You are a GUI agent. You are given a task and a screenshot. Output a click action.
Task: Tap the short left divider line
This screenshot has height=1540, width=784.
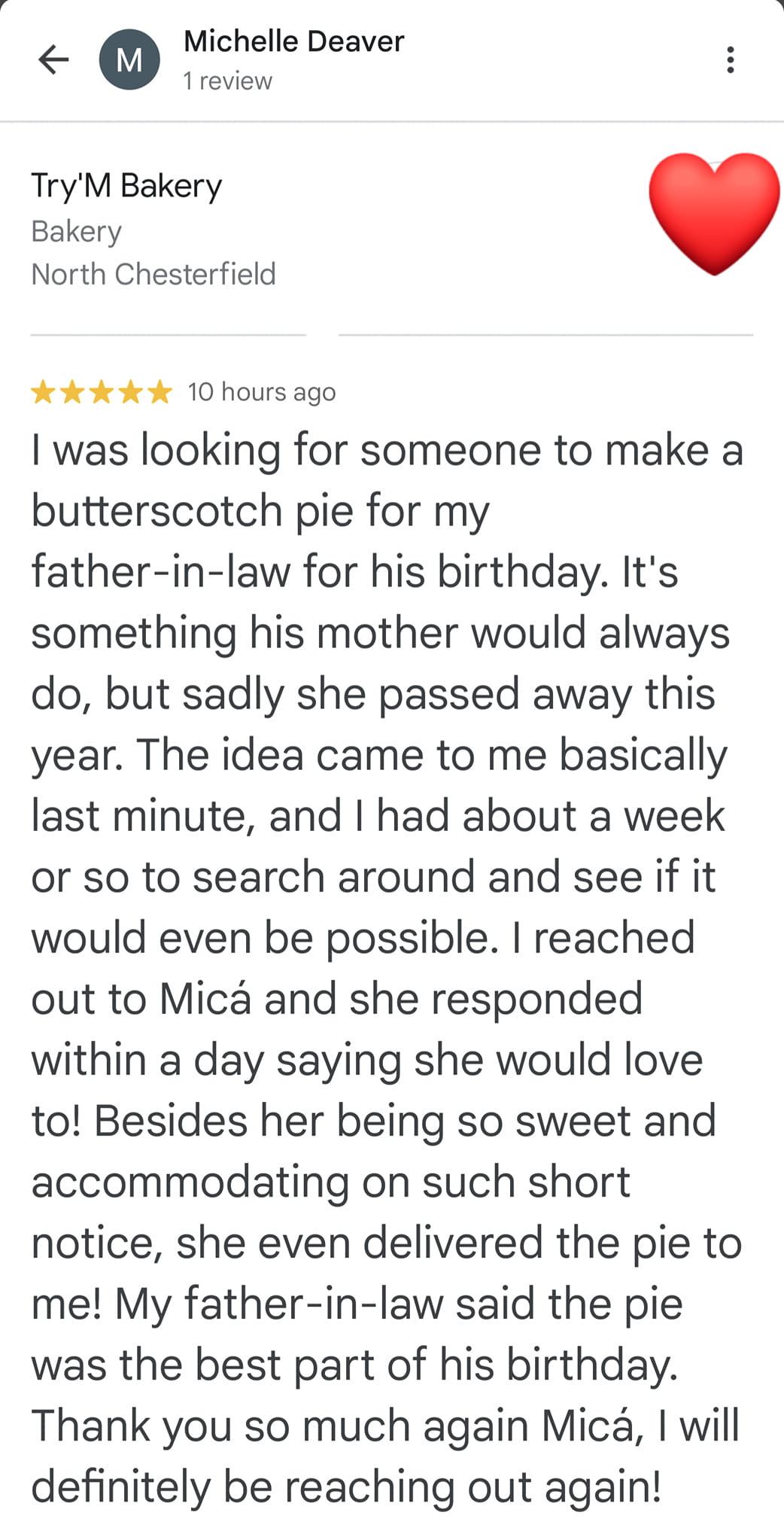point(168,334)
